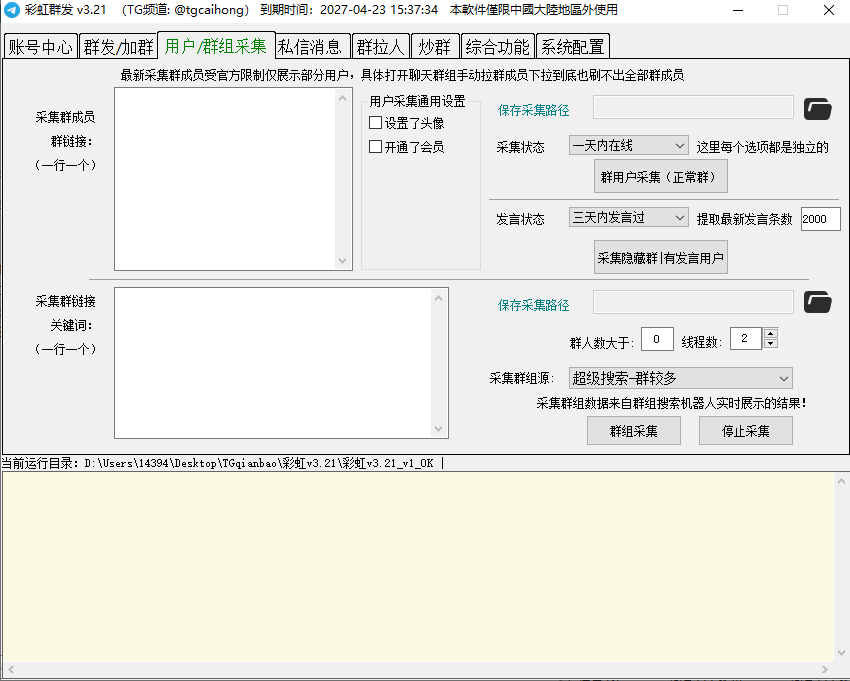Expand the 发言状态 dropdown (三天内发言过)
The image size is (850, 681).
pos(628,218)
